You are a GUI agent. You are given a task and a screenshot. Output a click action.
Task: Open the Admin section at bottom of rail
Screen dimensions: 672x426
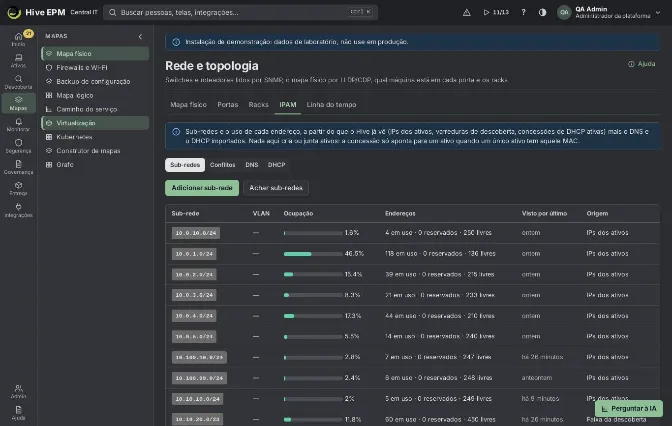(18, 391)
